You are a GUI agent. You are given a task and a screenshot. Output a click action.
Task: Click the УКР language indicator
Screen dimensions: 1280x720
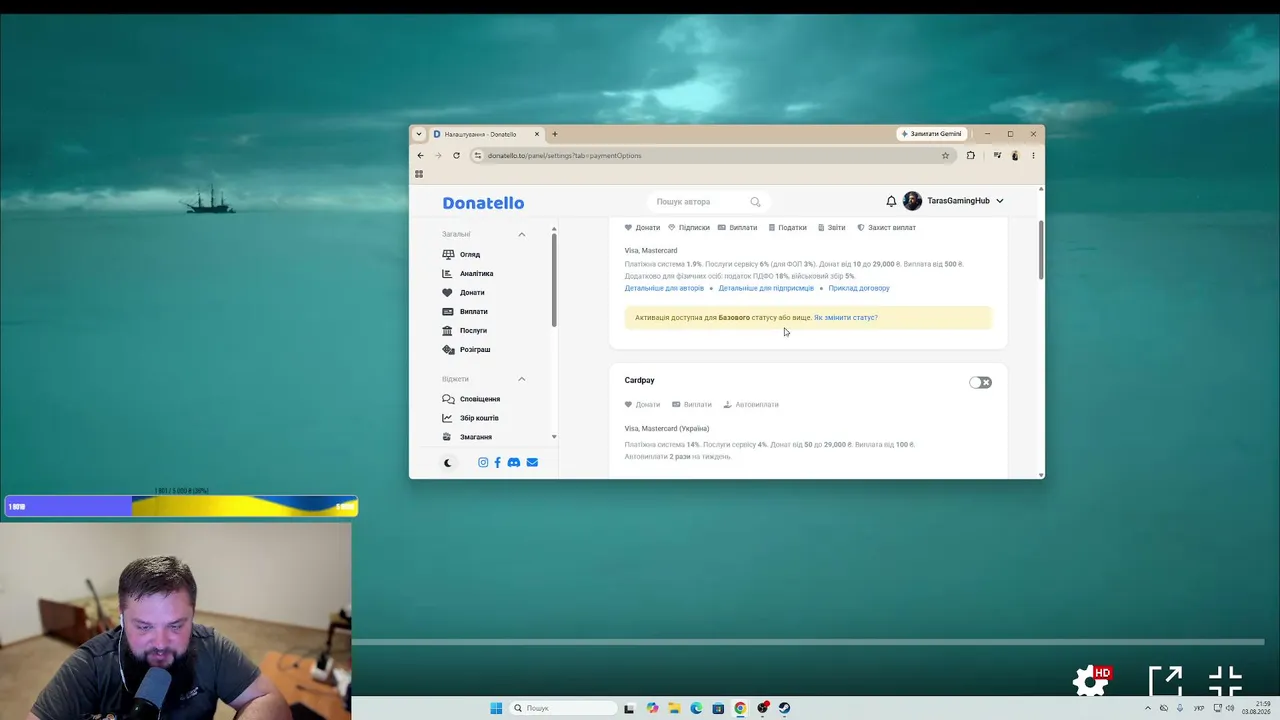coord(1199,708)
